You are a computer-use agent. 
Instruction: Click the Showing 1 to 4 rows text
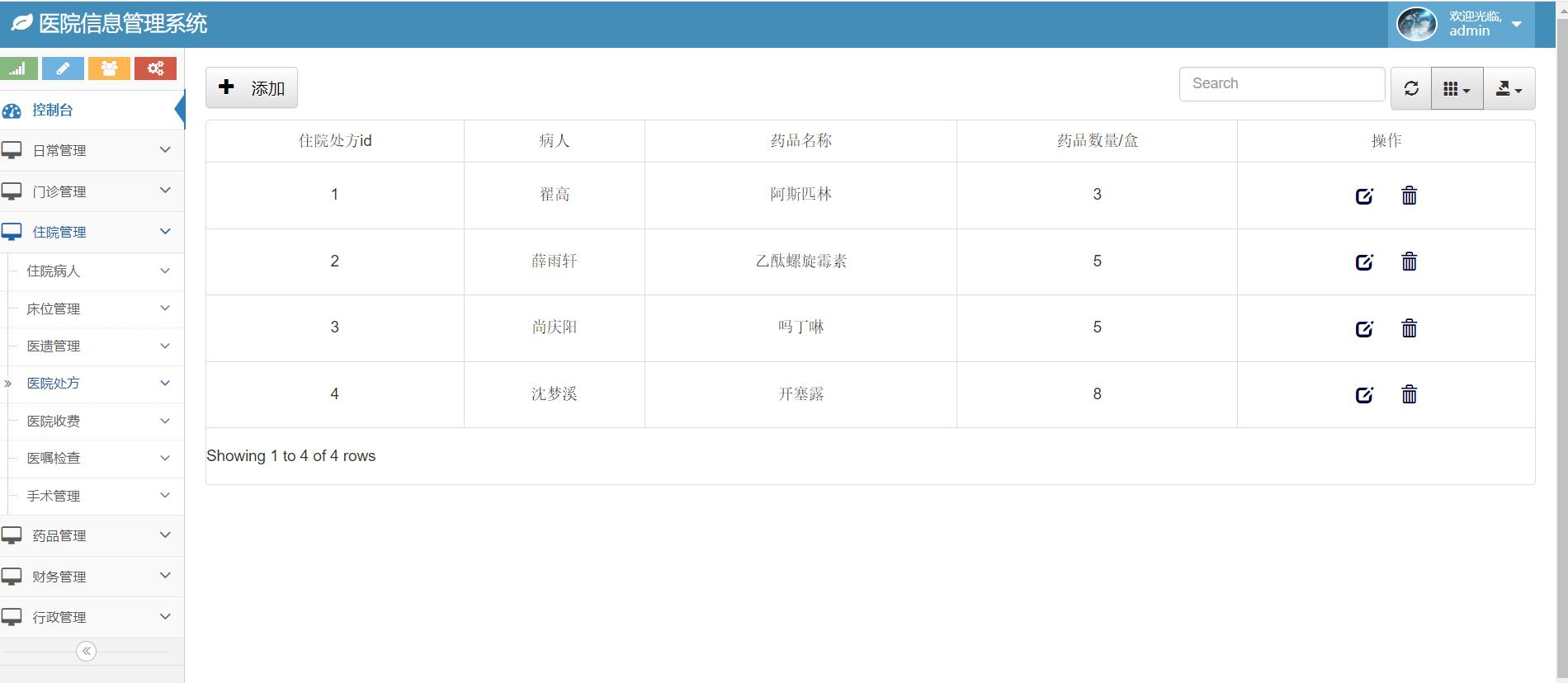290,456
